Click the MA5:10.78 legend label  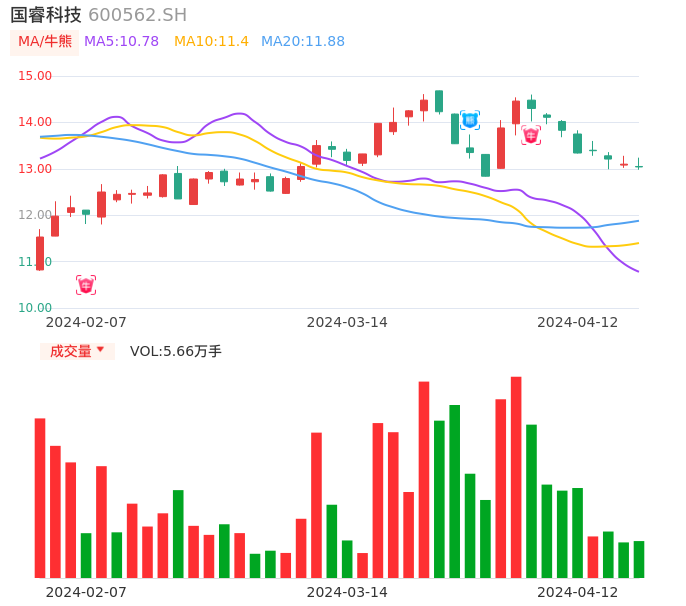pos(121,42)
